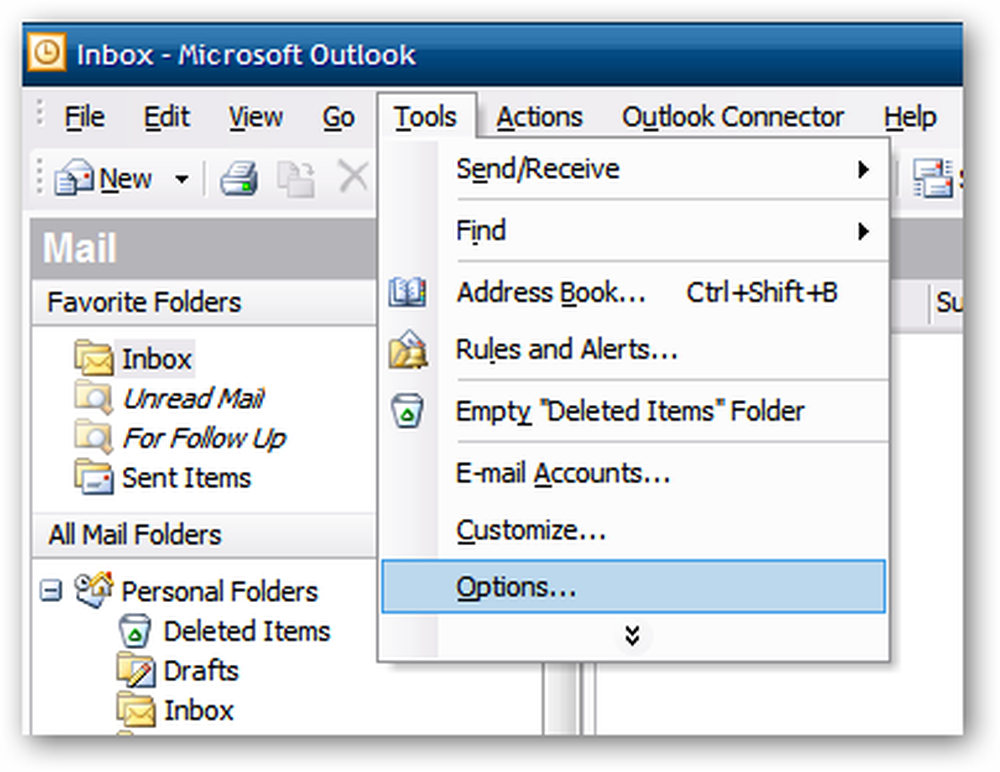Click the For Follow Up search folder icon
The image size is (1000, 772).
pos(94,436)
